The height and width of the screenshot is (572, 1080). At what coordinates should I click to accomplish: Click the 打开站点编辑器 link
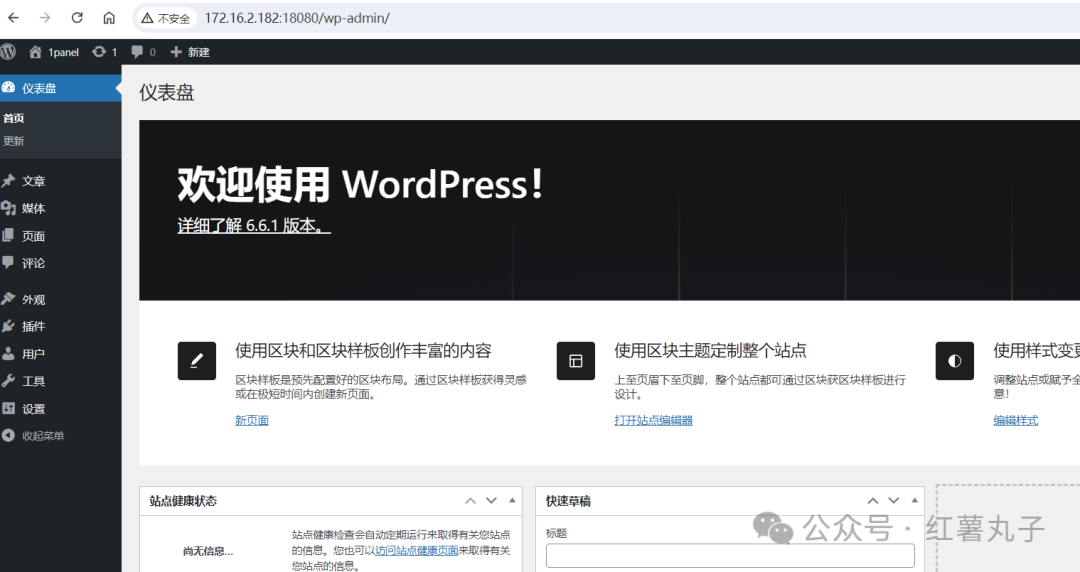(653, 420)
